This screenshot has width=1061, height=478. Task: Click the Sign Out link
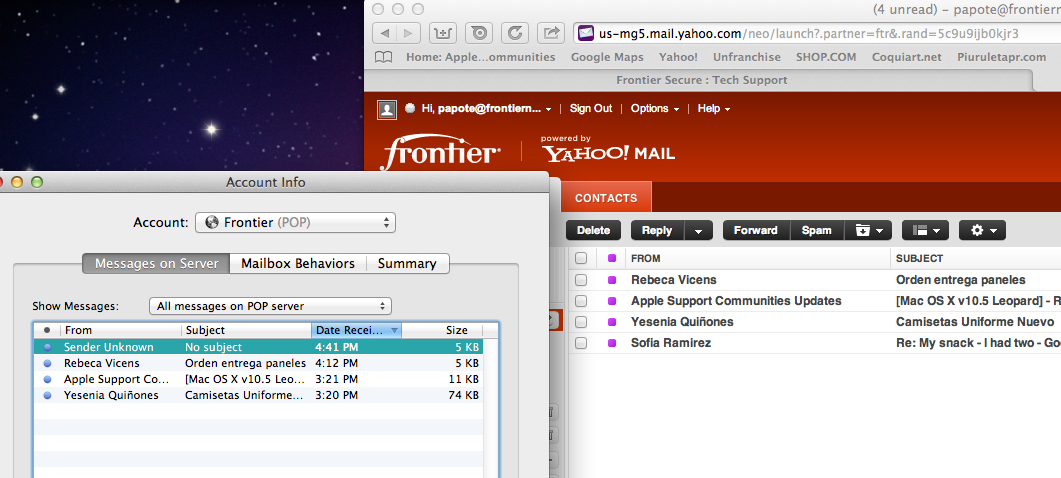[591, 108]
